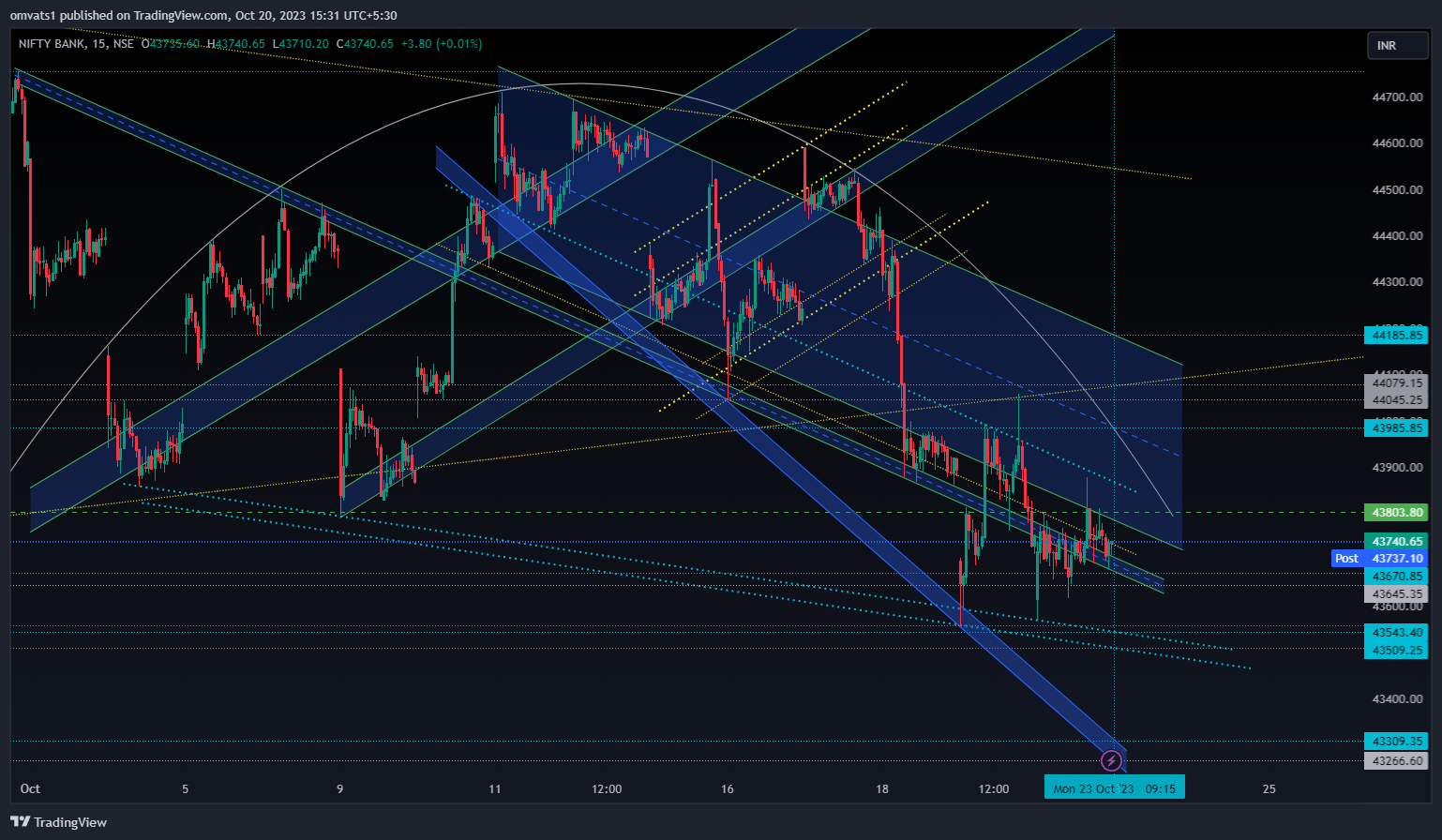The width and height of the screenshot is (1442, 840).
Task: Click the low value L43710.20 in legend
Action: (300, 44)
